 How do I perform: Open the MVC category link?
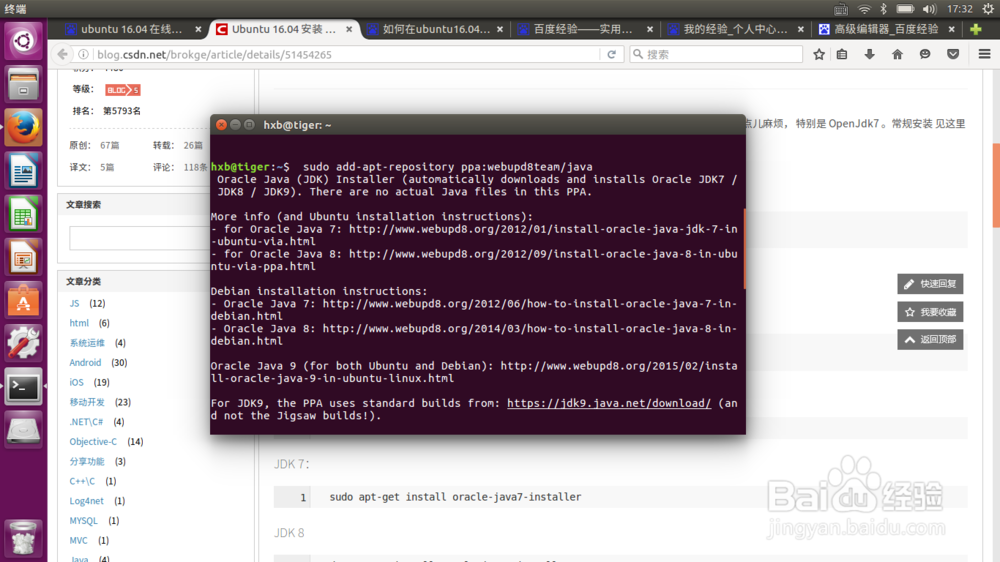pos(78,540)
